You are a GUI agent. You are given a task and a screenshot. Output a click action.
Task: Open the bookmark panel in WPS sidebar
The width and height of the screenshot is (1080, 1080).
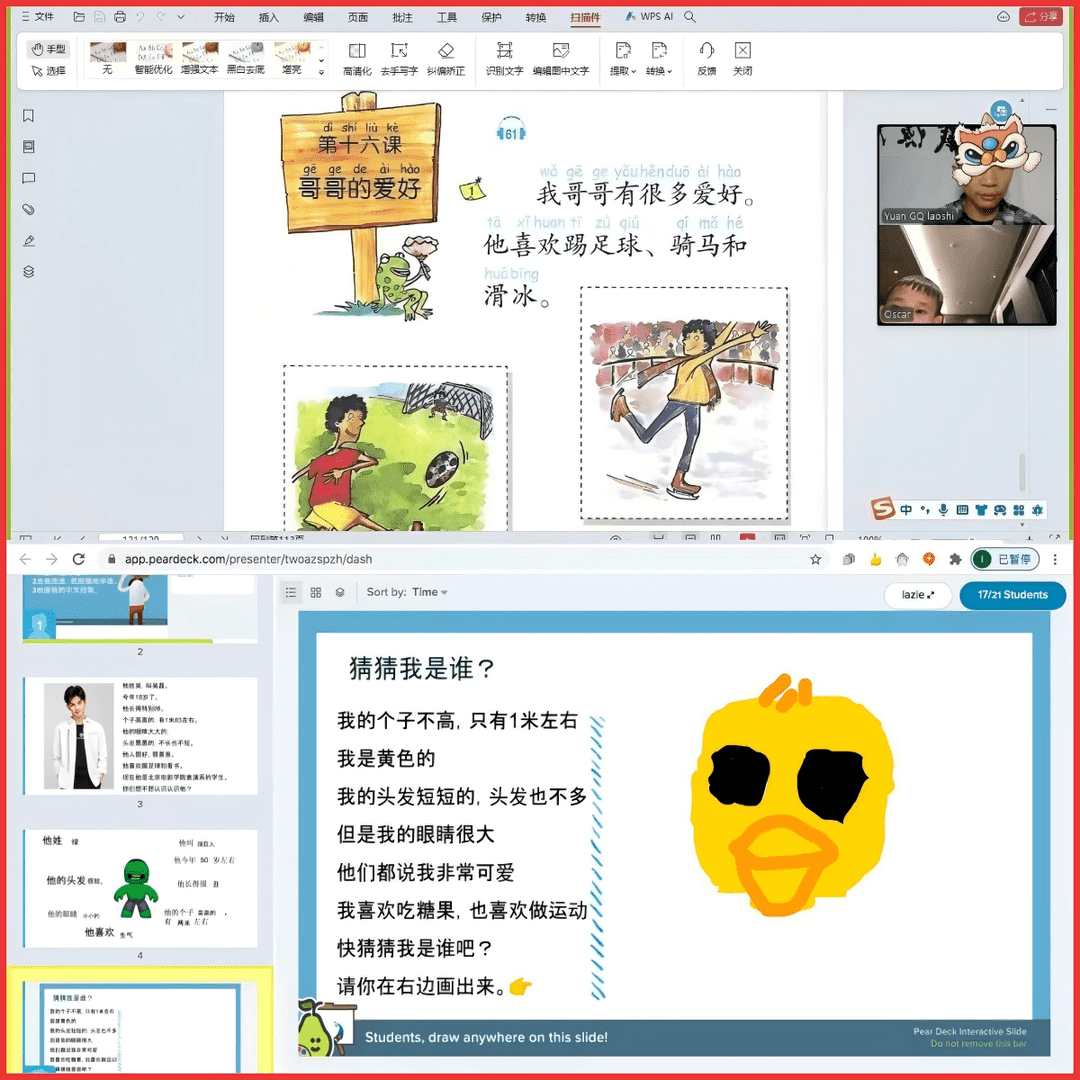[x=28, y=116]
